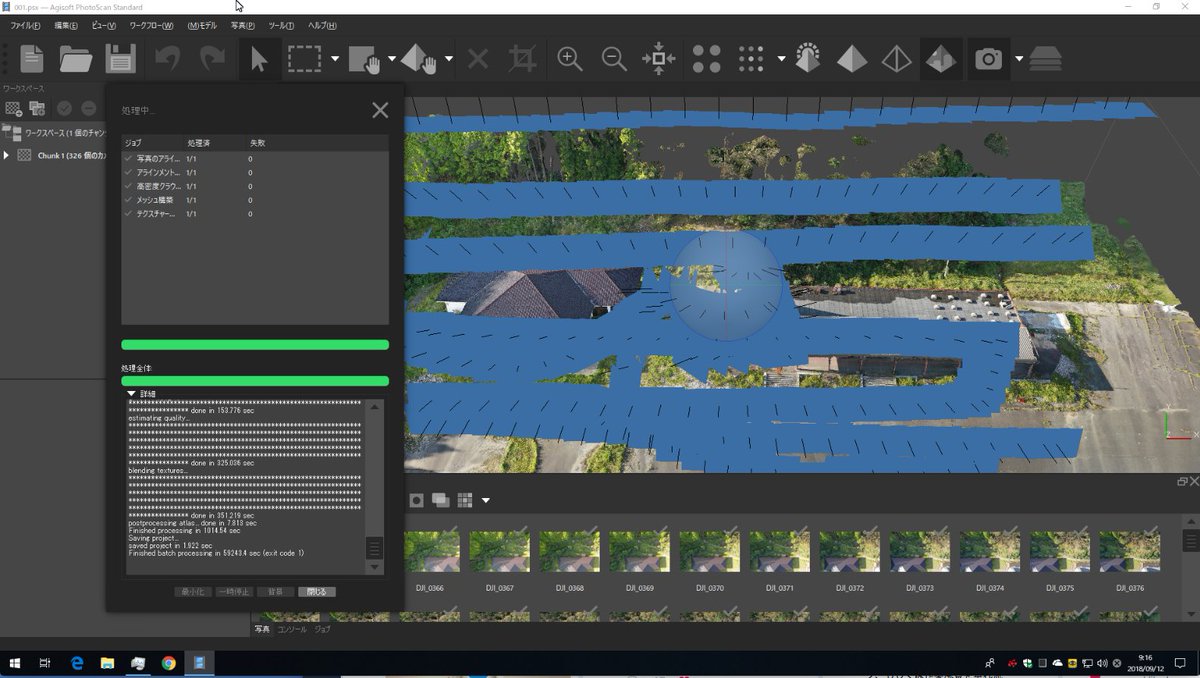Image resolution: width=1200 pixels, height=678 pixels.
Task: Click the Reset view arrows icon
Action: (x=659, y=59)
